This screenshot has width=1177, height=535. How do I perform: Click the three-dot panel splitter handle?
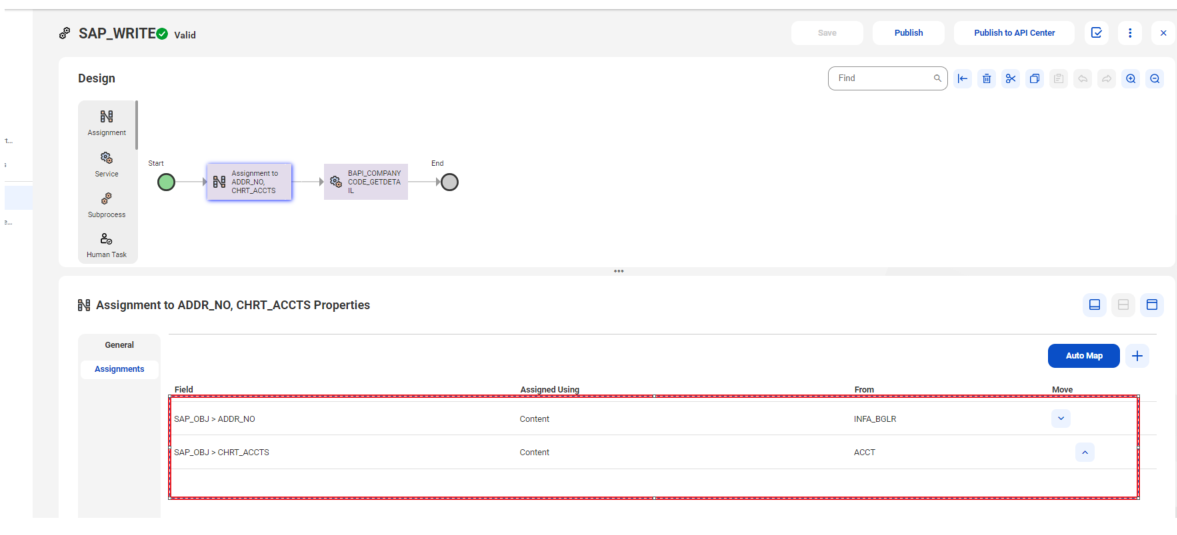click(x=619, y=272)
